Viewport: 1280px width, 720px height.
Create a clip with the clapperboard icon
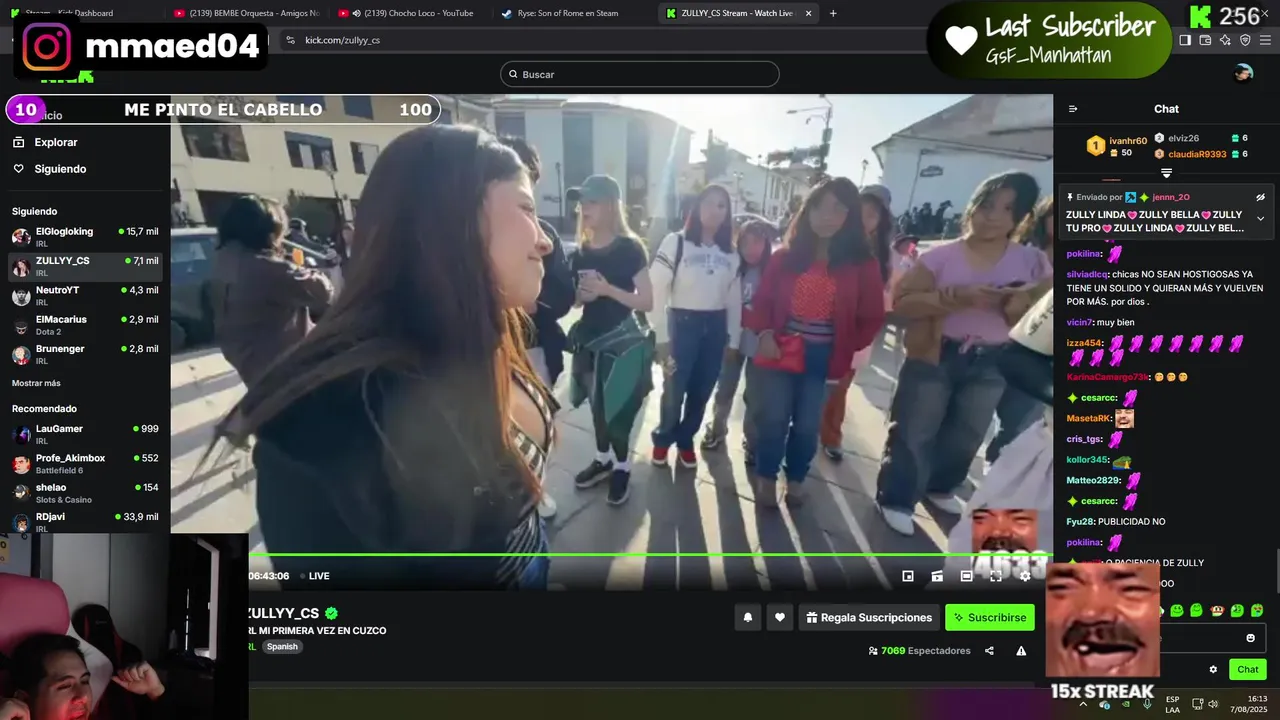click(937, 576)
